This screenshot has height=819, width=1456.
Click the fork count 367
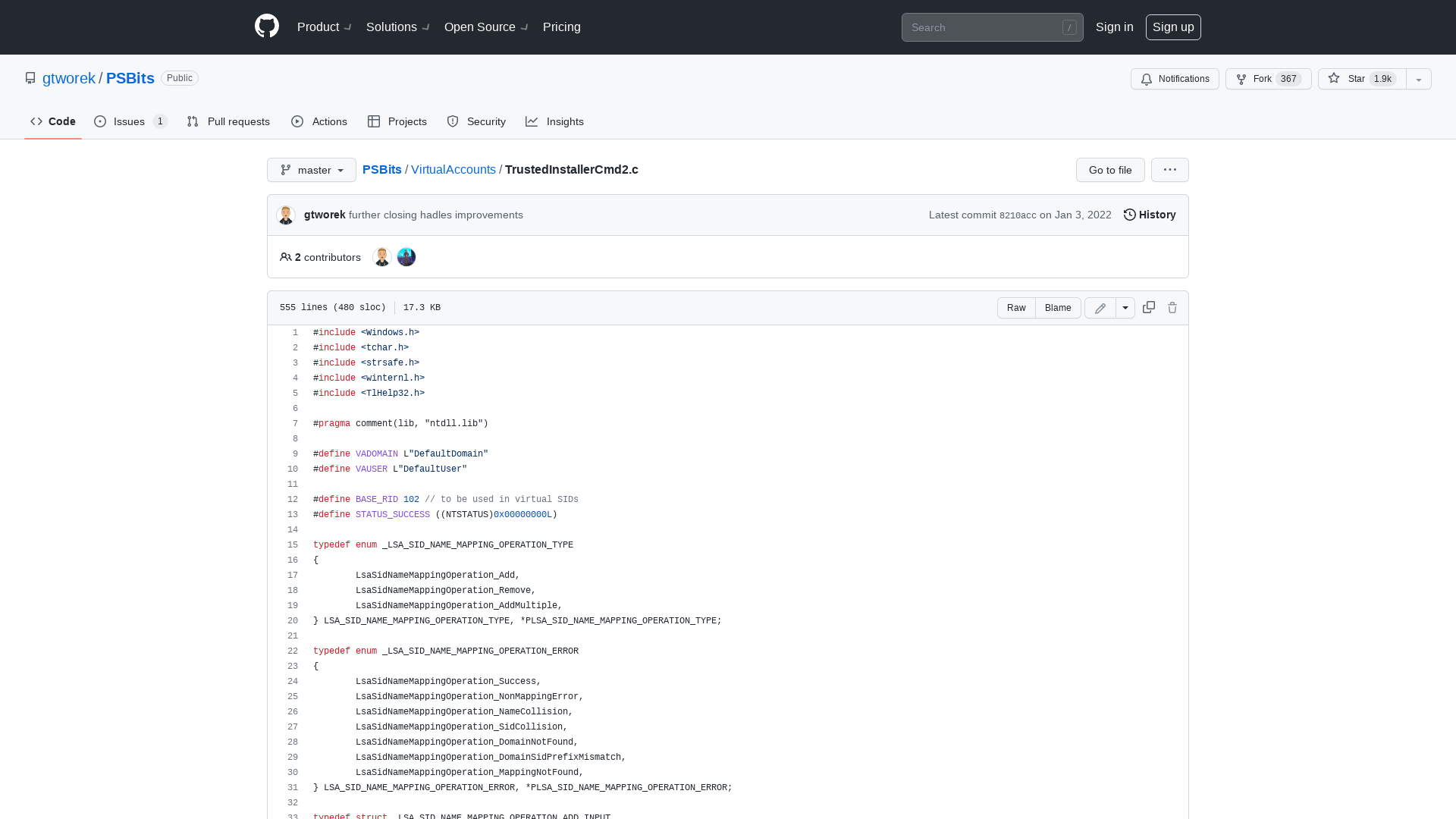click(1288, 79)
